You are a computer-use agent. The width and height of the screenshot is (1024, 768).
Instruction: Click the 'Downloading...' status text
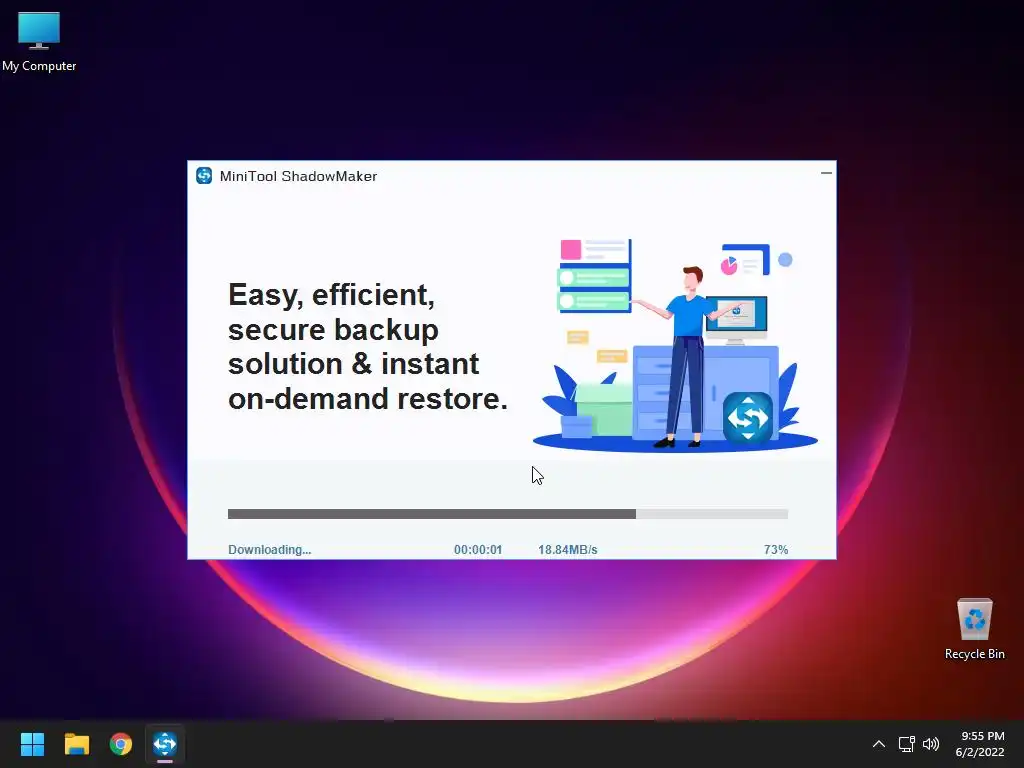pyautogui.click(x=270, y=550)
